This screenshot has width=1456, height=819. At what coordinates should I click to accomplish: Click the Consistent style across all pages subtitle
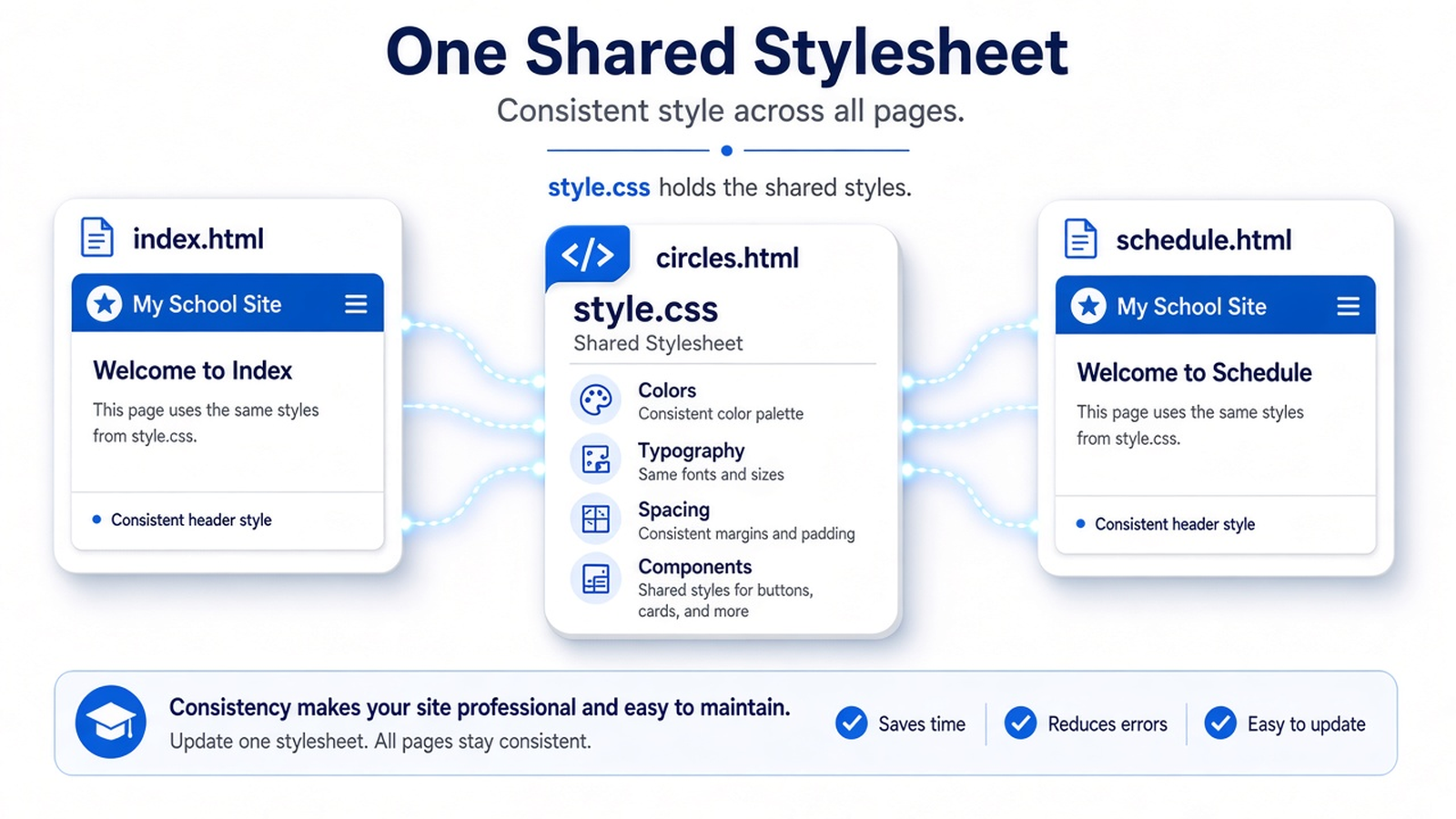[731, 111]
